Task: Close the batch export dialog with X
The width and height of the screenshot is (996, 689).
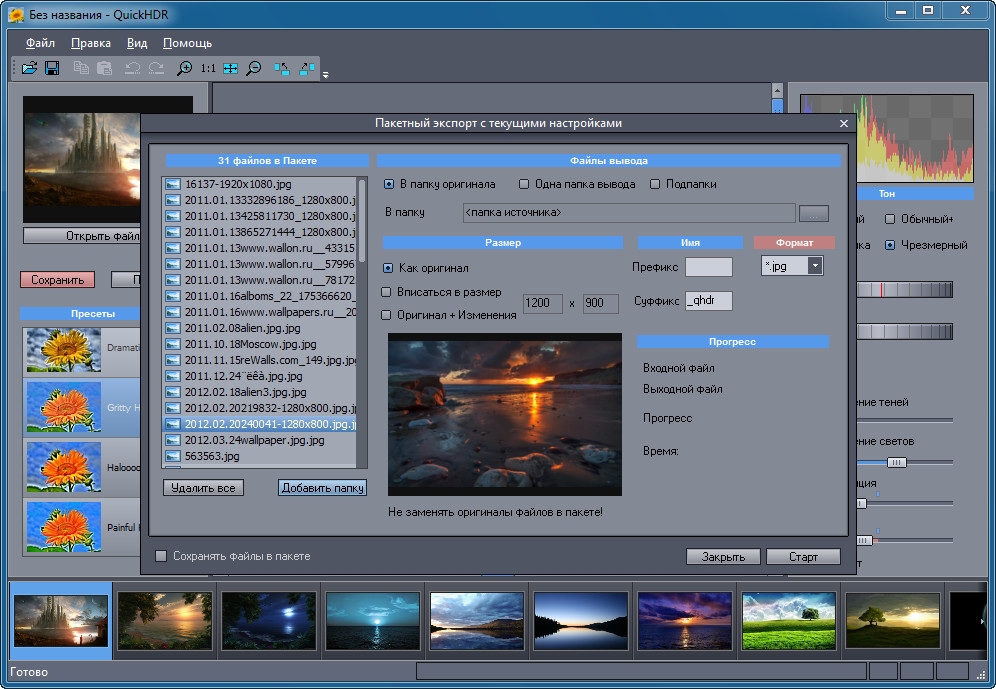Action: coord(844,123)
